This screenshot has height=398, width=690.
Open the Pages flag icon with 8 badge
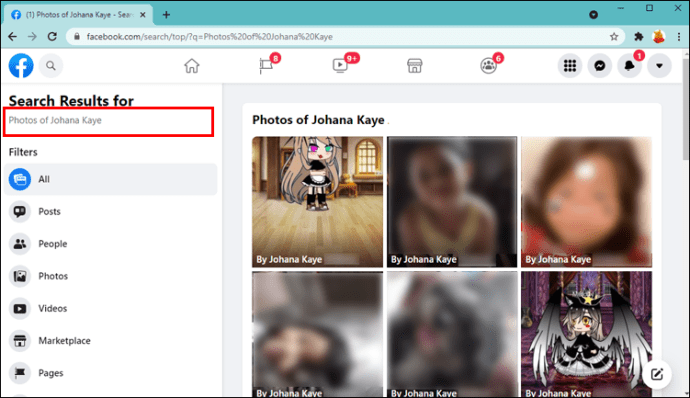point(266,66)
